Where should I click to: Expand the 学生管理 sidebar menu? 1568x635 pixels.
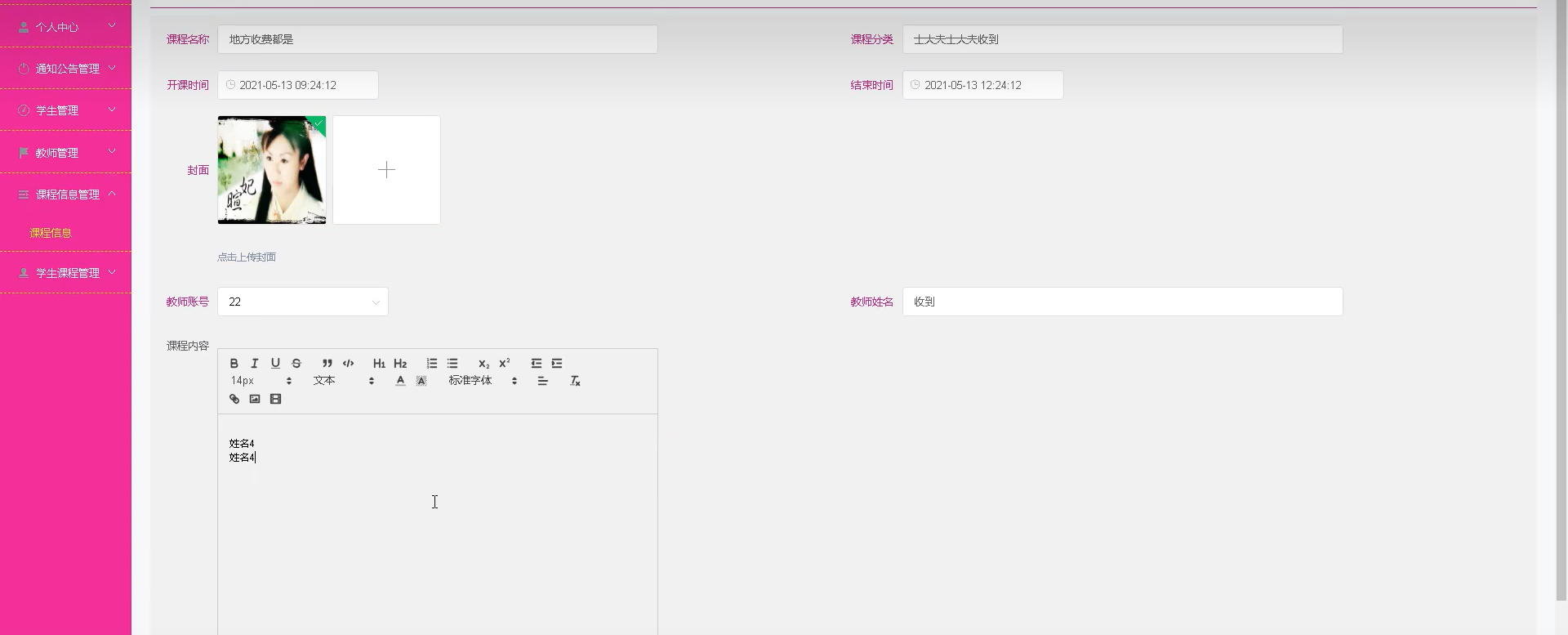(x=65, y=110)
